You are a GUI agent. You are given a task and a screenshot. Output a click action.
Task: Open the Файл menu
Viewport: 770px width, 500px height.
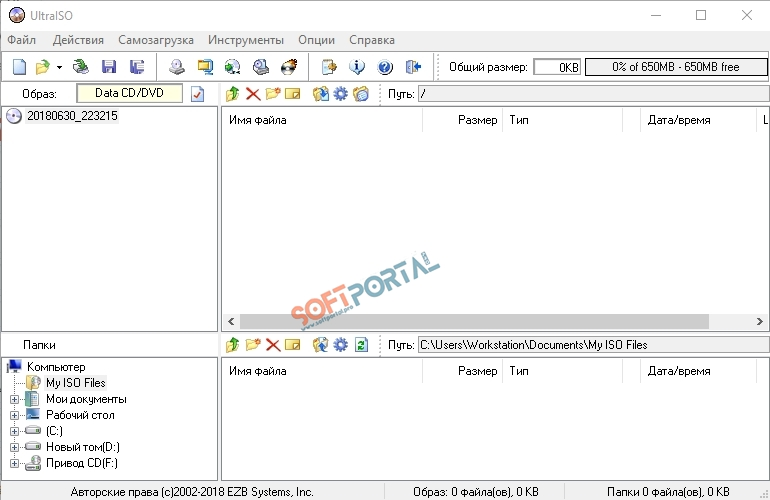click(x=22, y=40)
